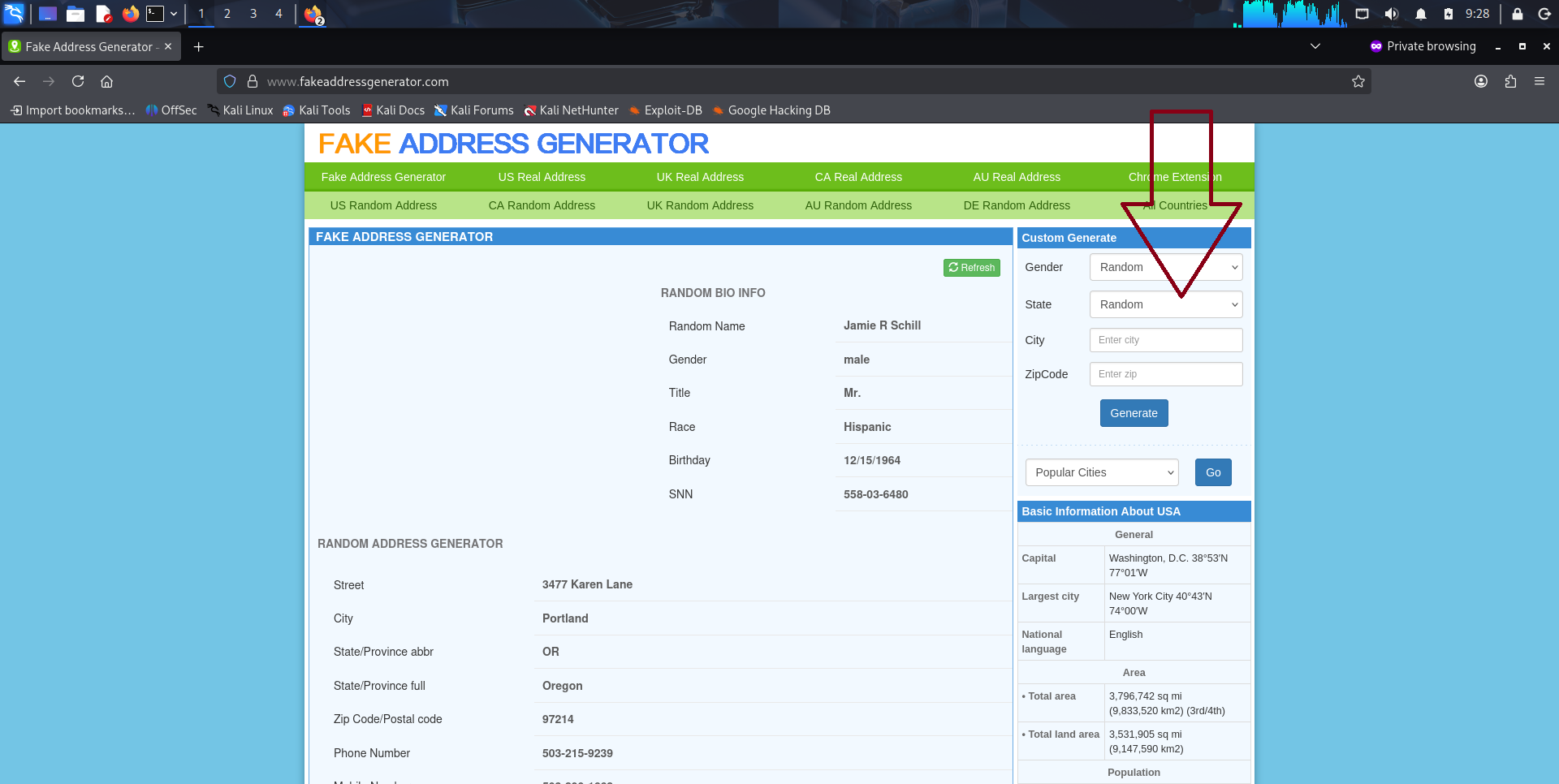Click the Enter zip input field
This screenshot has height=784, width=1559.
coord(1166,374)
